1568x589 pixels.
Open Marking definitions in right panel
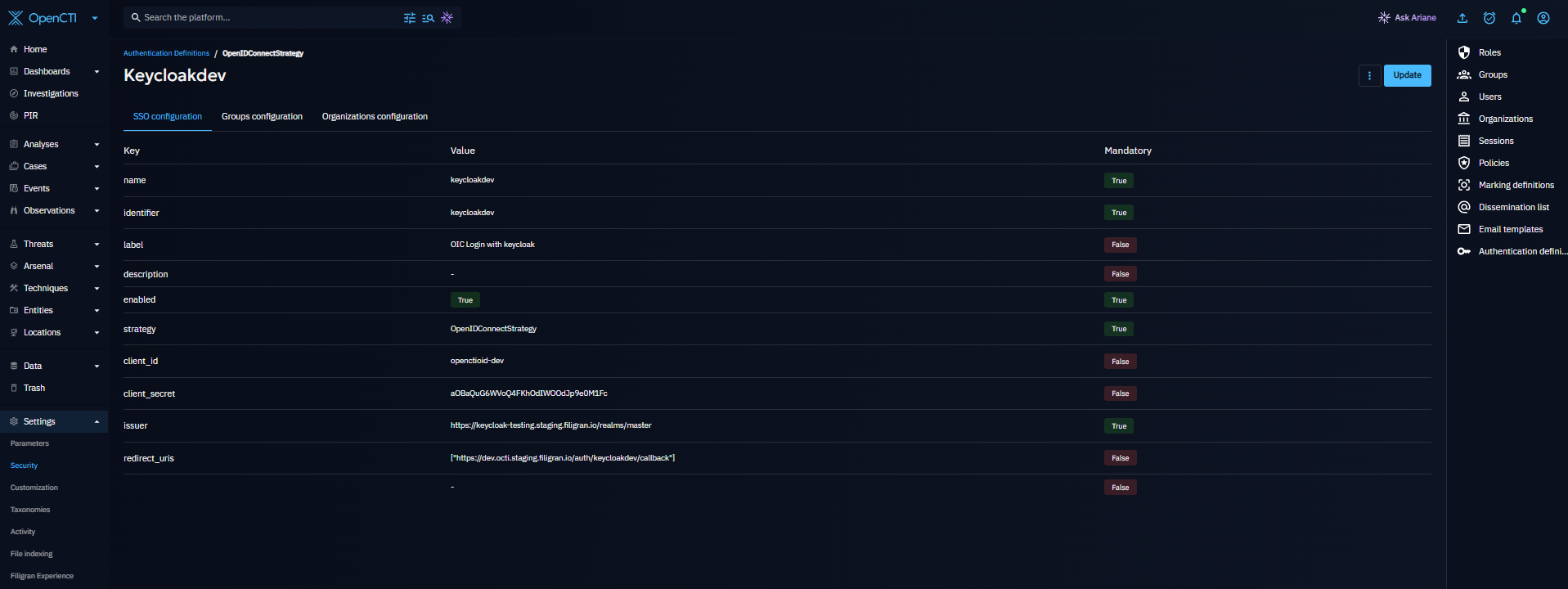tap(1516, 185)
